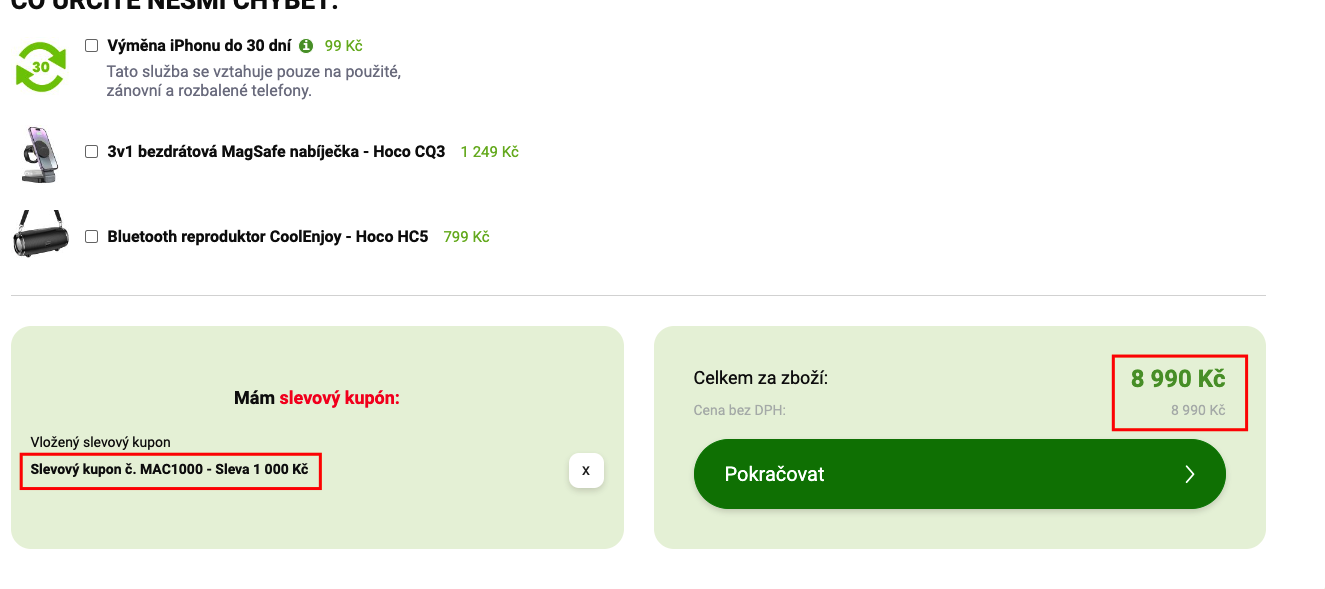Tick the Hoco CQ3 MagSafe nabíječka checkbox
The image size is (1325, 589).
click(92, 152)
